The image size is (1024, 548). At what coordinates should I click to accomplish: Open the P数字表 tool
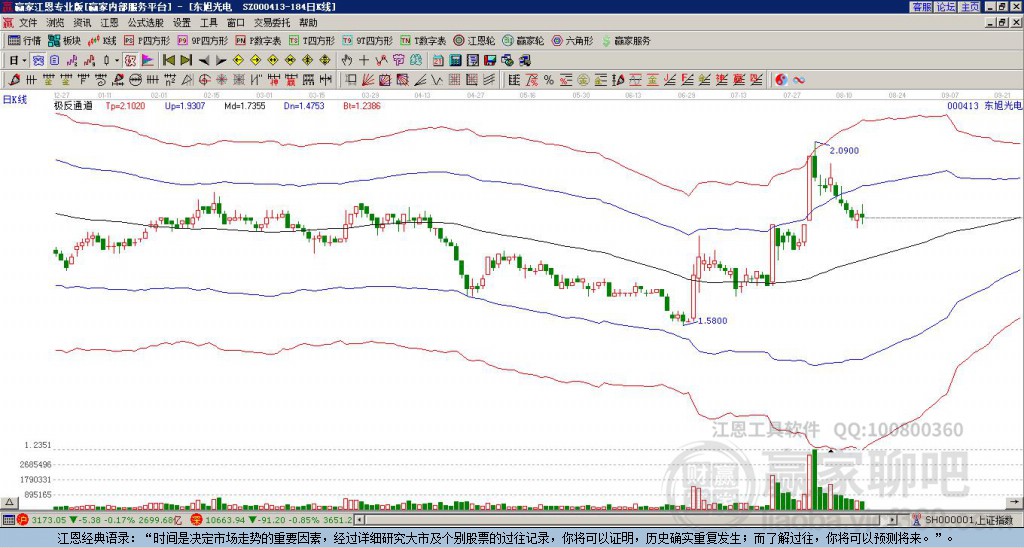coord(259,40)
